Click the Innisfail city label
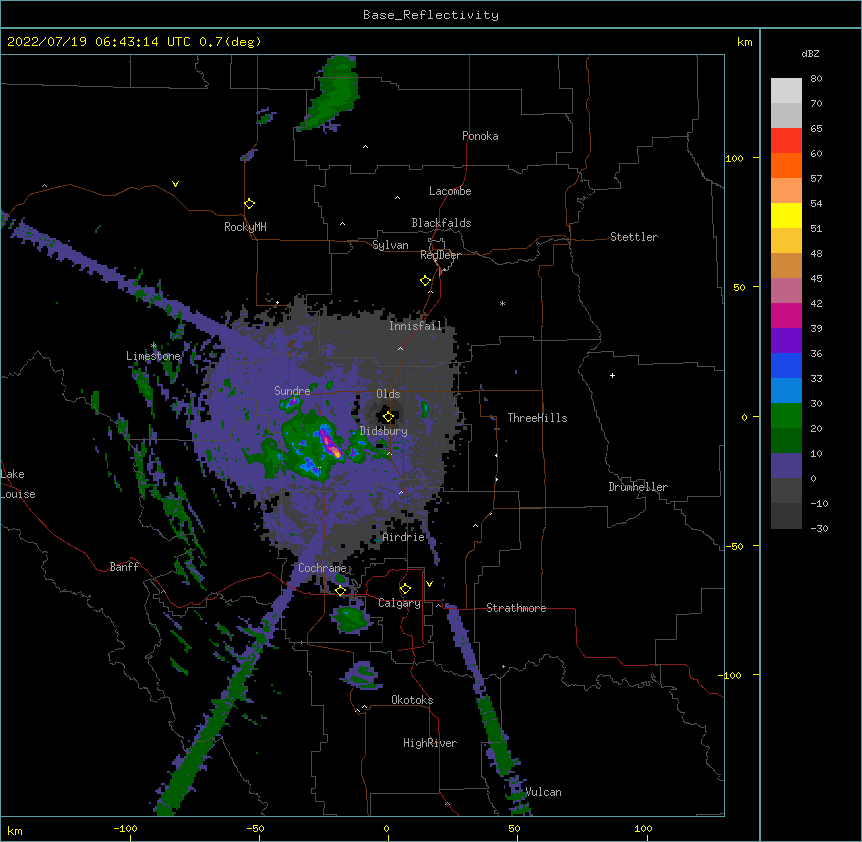Screen dimensions: 862x842 (415, 326)
